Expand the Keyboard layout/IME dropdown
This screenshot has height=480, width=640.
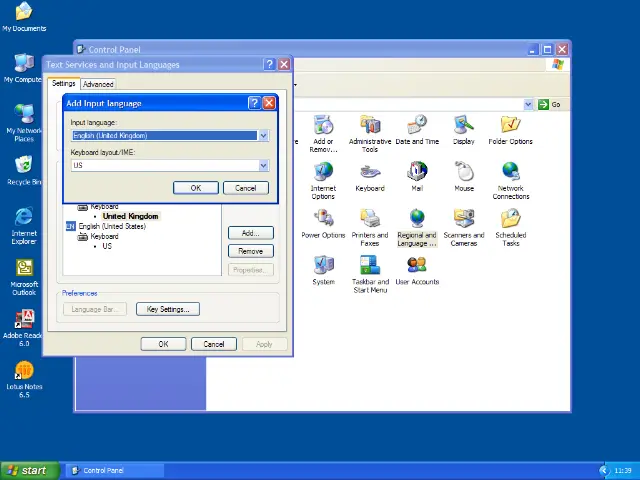(263, 166)
